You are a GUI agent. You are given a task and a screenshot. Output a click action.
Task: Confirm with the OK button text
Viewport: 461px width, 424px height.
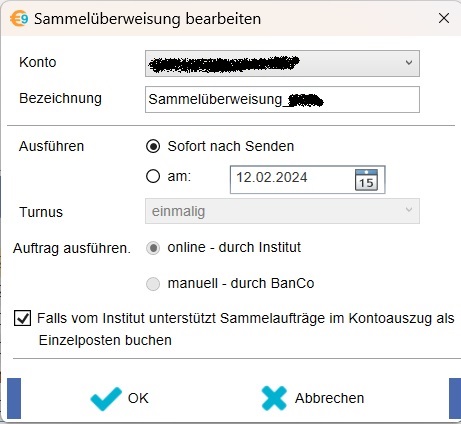pos(138,398)
